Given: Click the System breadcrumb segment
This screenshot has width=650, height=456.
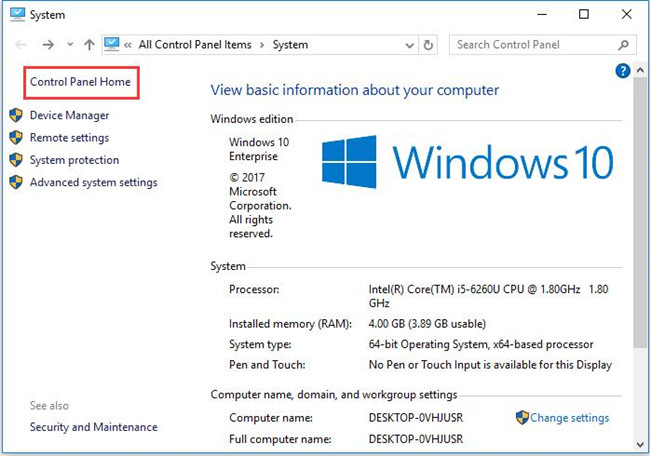Looking at the screenshot, I should [x=290, y=44].
